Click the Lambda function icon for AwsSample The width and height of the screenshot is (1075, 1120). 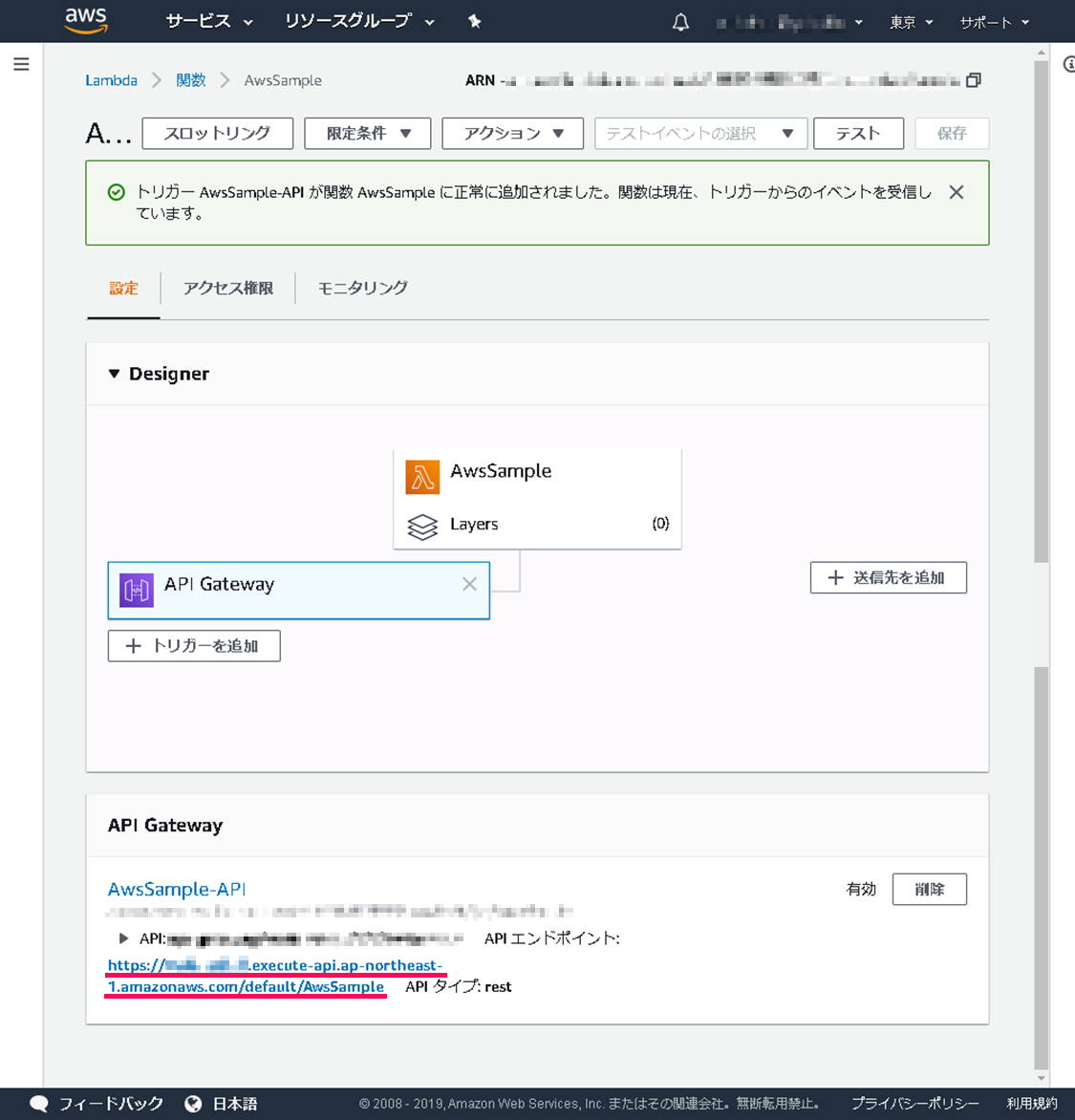coord(422,477)
